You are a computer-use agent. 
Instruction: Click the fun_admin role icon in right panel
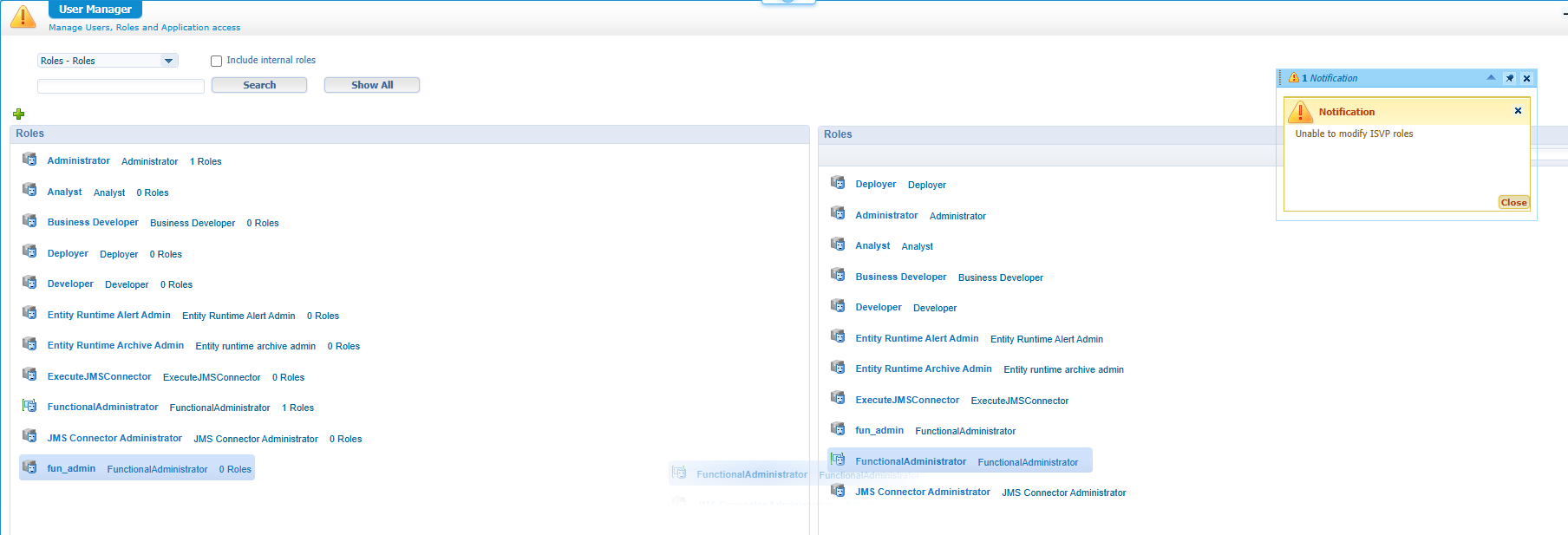click(x=838, y=429)
